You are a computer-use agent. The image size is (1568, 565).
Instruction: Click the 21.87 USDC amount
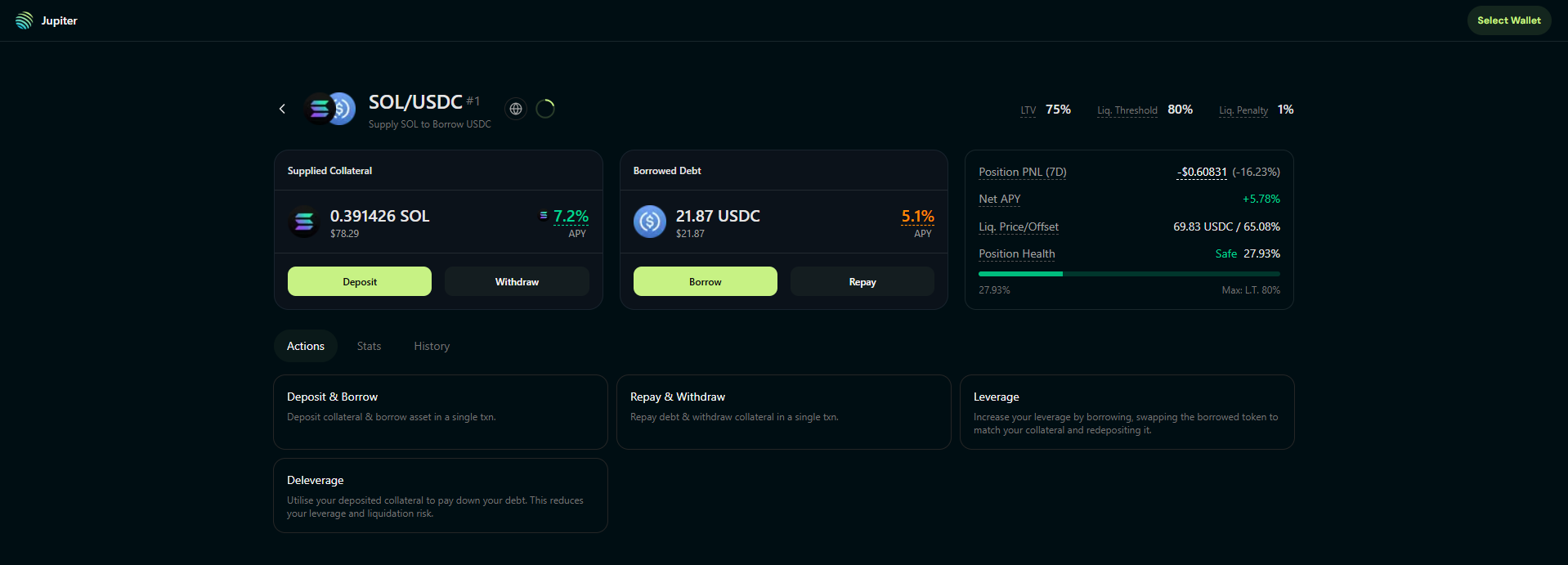718,216
